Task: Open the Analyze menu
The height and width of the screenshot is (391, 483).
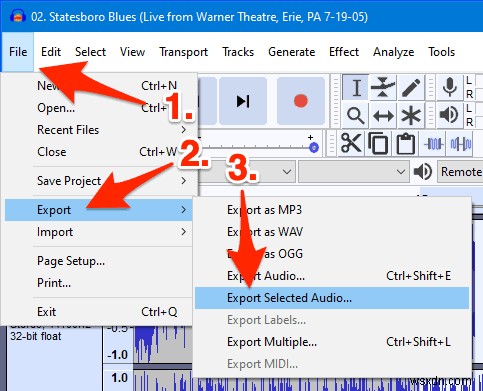Action: point(393,52)
